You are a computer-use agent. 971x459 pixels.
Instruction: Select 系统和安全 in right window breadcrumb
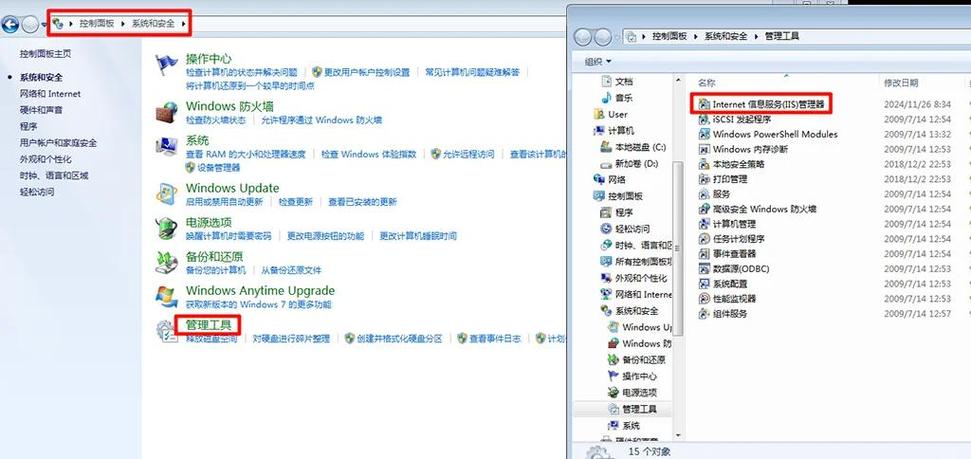(x=726, y=37)
